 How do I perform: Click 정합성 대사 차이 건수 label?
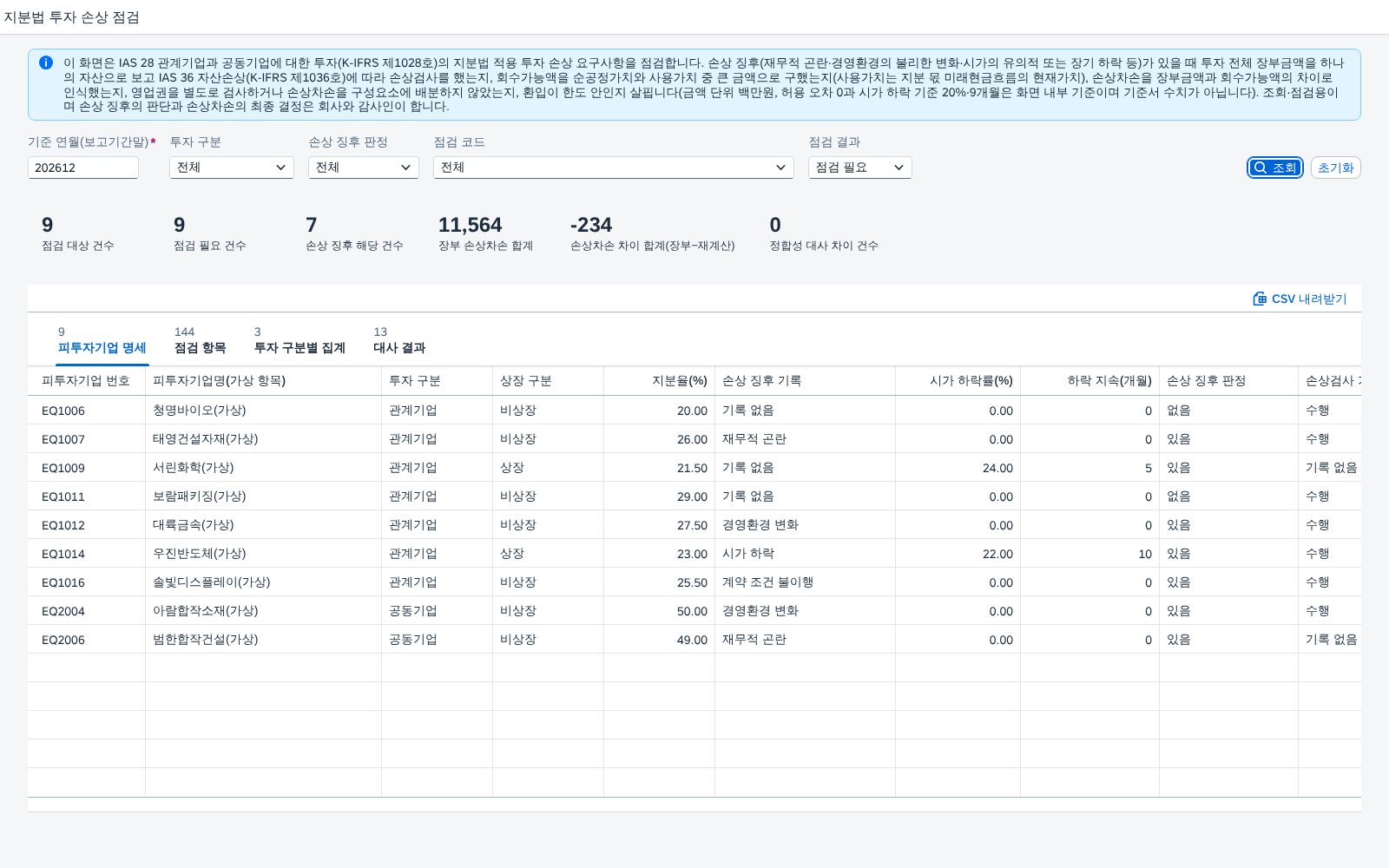824,246
